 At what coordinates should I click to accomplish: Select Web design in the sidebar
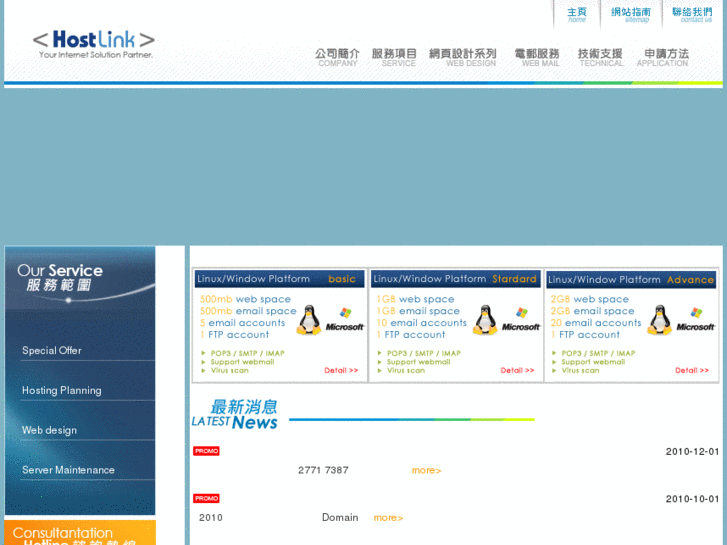[49, 430]
